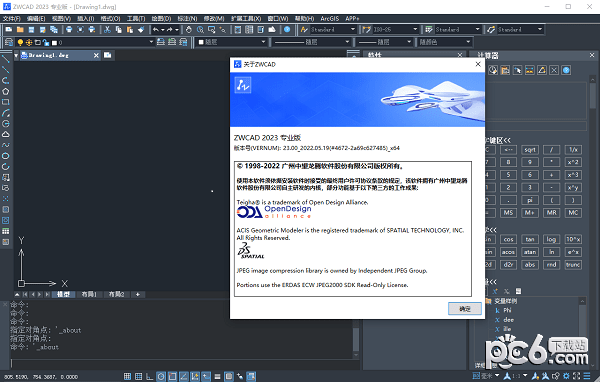Open the 编辑(E) menu
Screen dimensions: 600x382
click(x=36, y=18)
